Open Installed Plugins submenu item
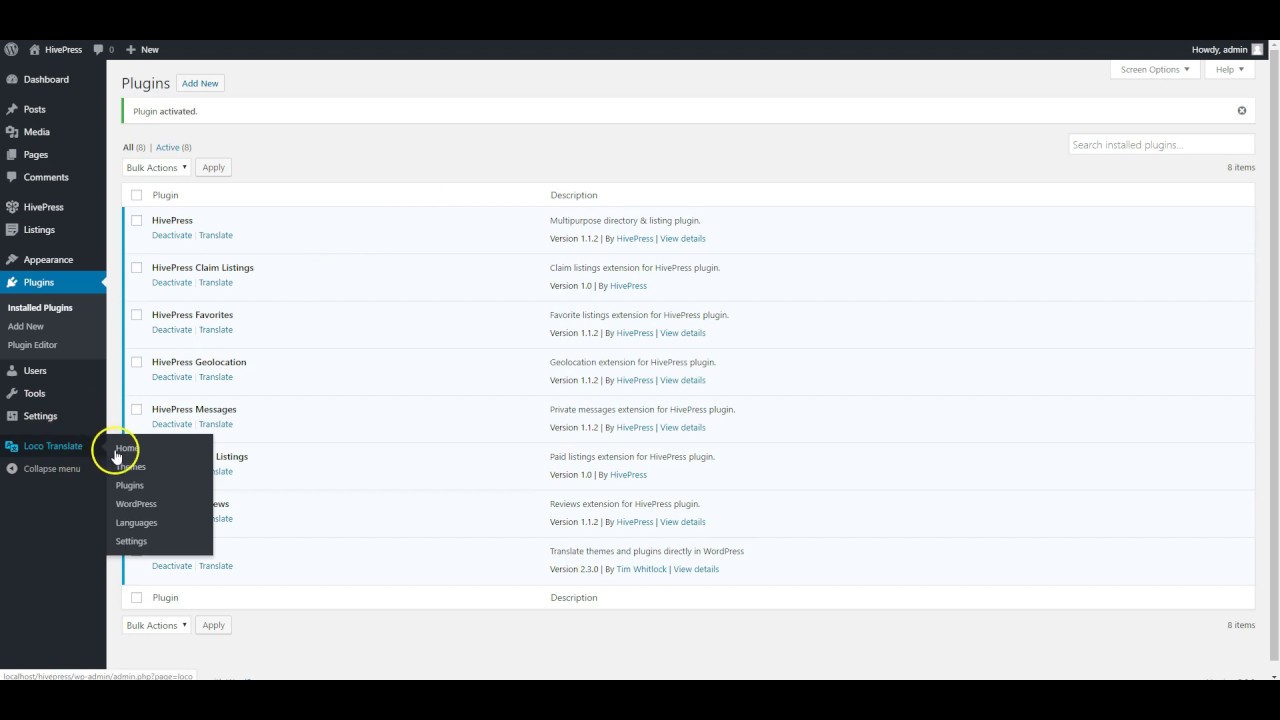This screenshot has width=1280, height=720. [40, 308]
